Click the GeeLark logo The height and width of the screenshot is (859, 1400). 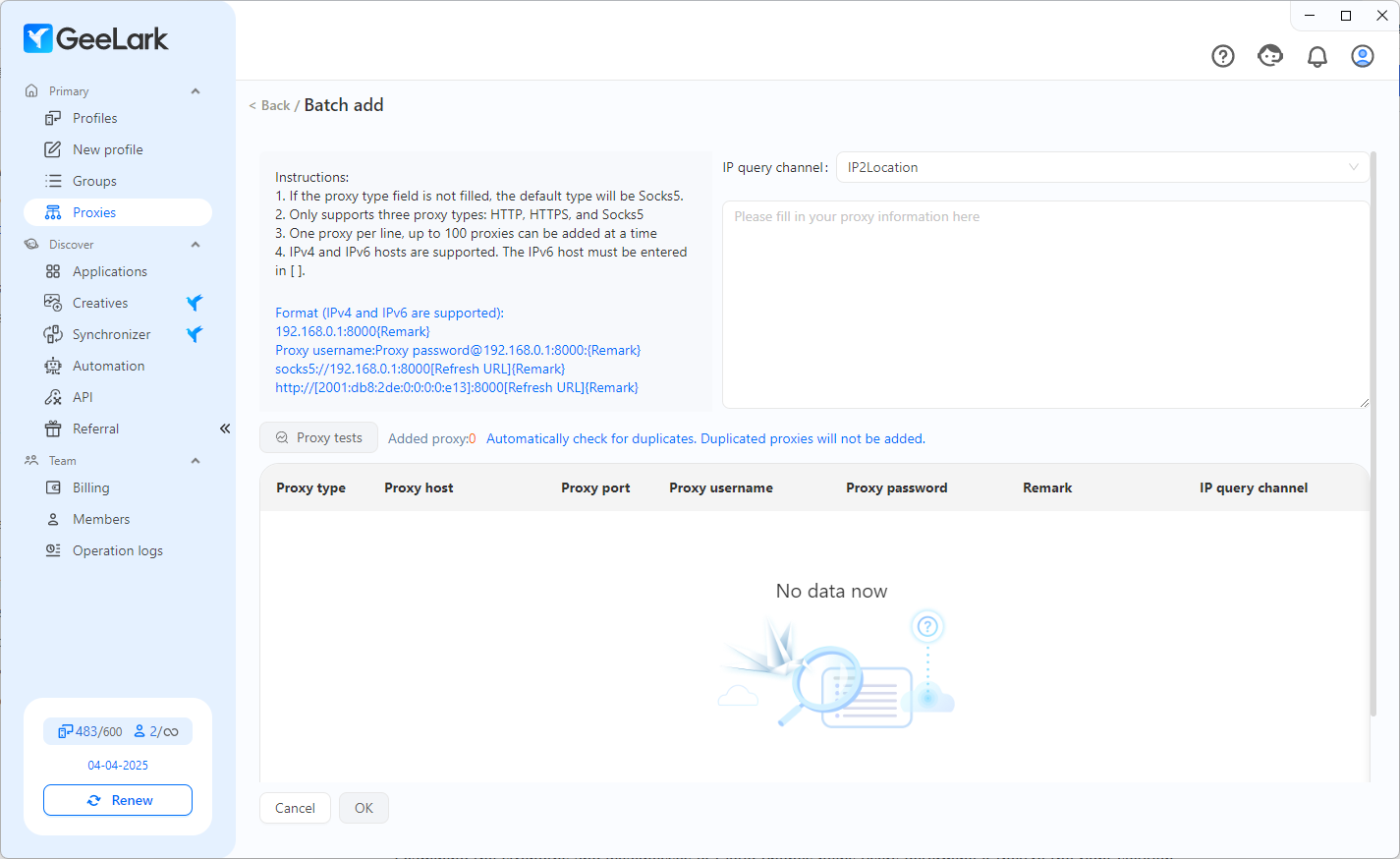coord(96,38)
